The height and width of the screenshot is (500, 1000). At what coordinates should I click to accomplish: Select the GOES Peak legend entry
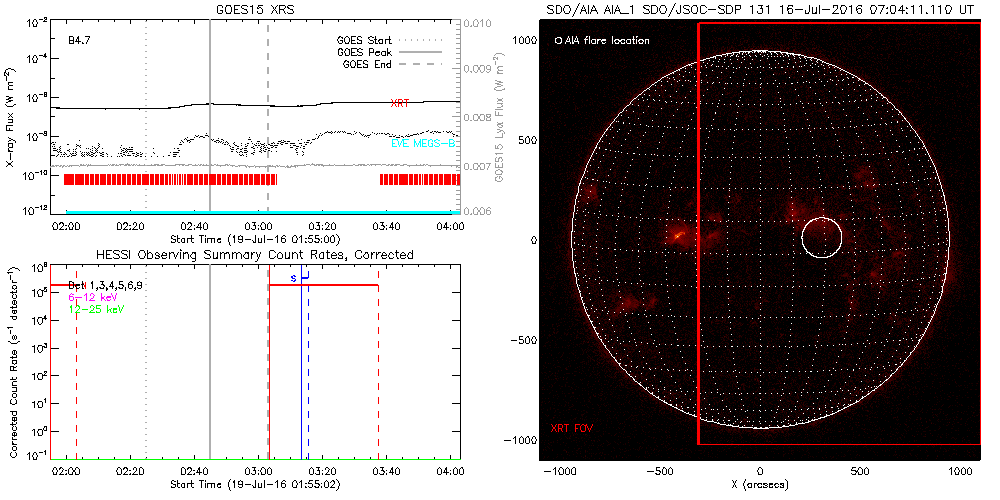(x=369, y=52)
